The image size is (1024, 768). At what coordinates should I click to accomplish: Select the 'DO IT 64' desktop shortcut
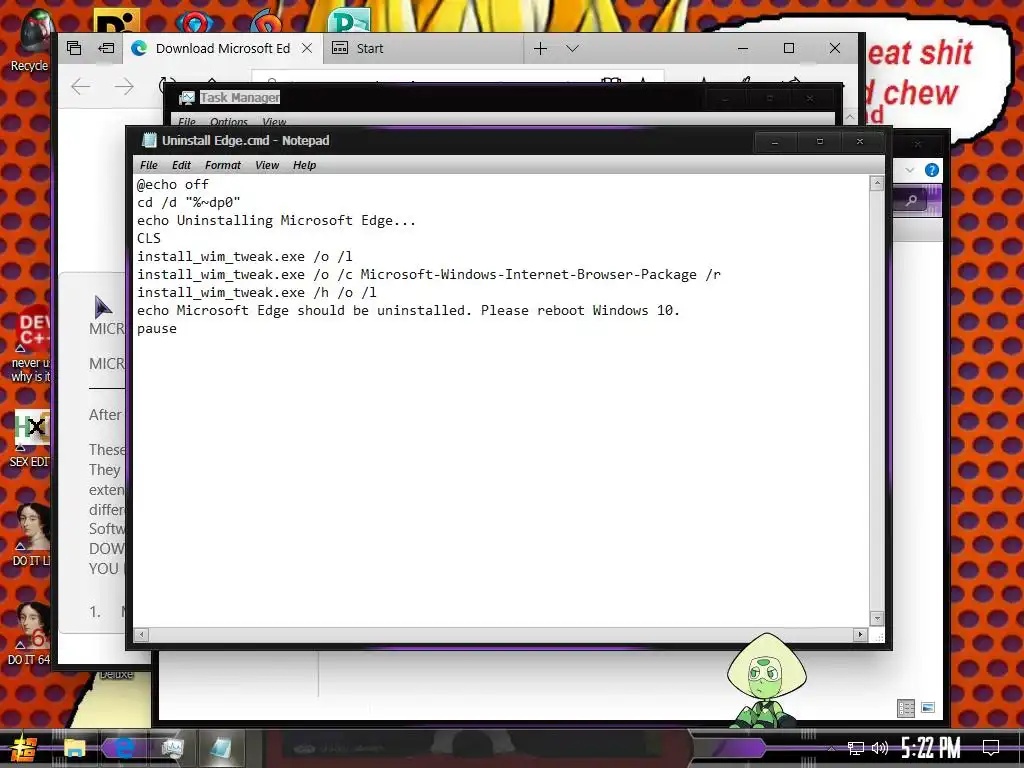[31, 633]
